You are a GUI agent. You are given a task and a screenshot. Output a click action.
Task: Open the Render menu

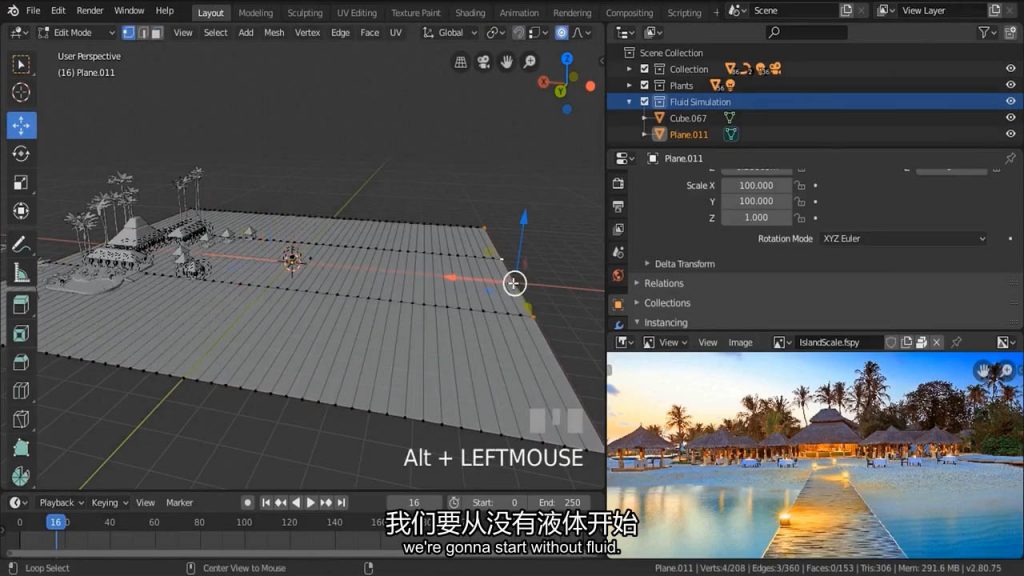(89, 10)
